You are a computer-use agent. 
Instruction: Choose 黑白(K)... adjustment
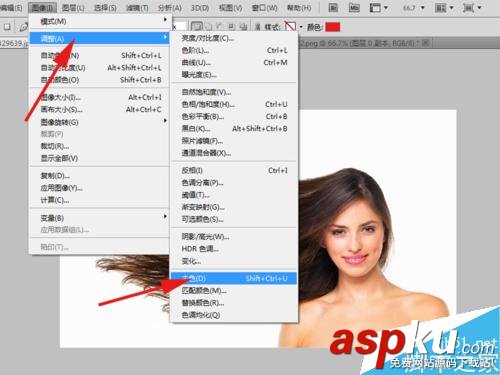pyautogui.click(x=233, y=129)
